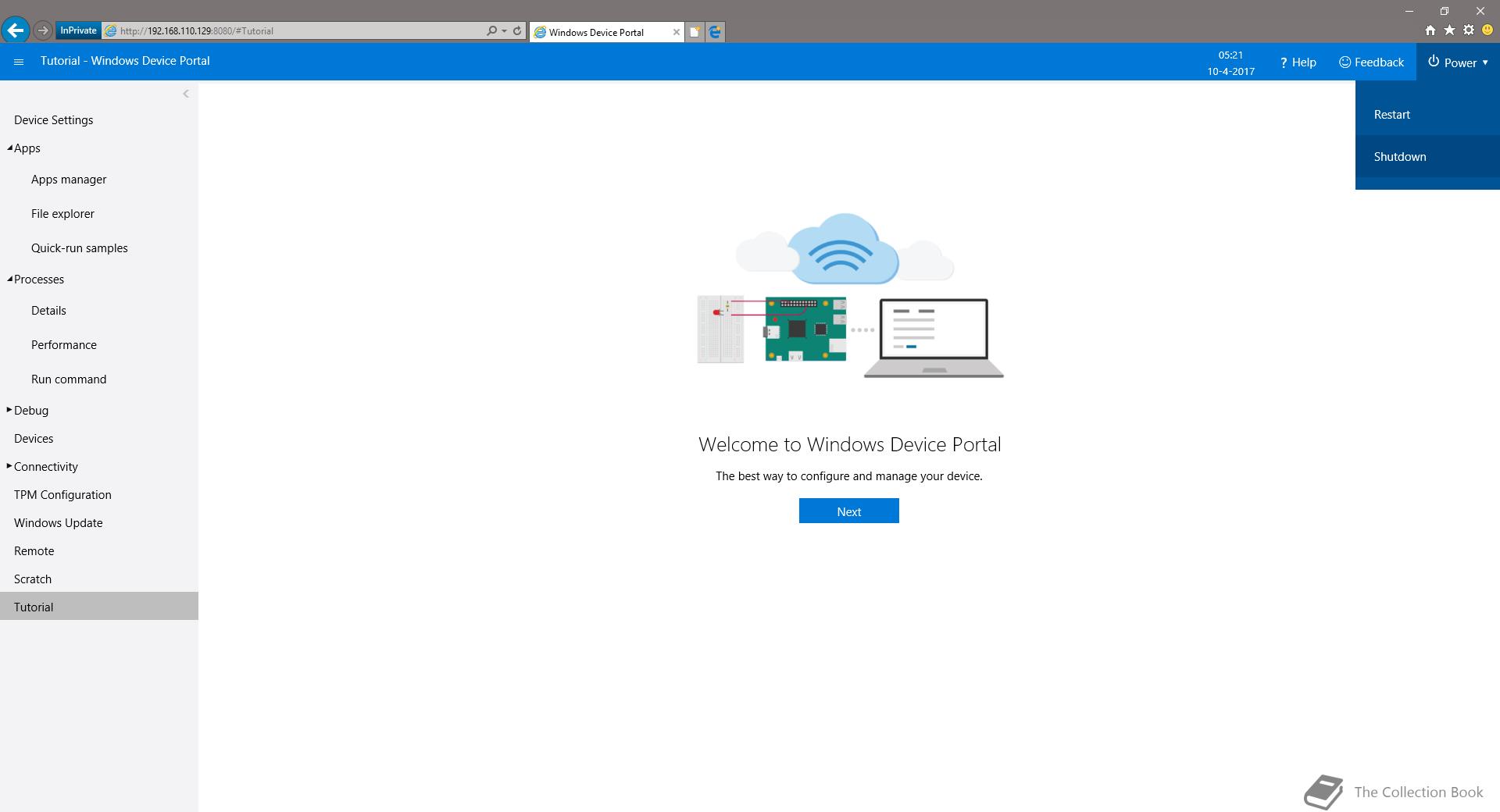This screenshot has width=1500, height=812.
Task: Click the Tutorial - Windows Device Portal title
Action: [125, 61]
